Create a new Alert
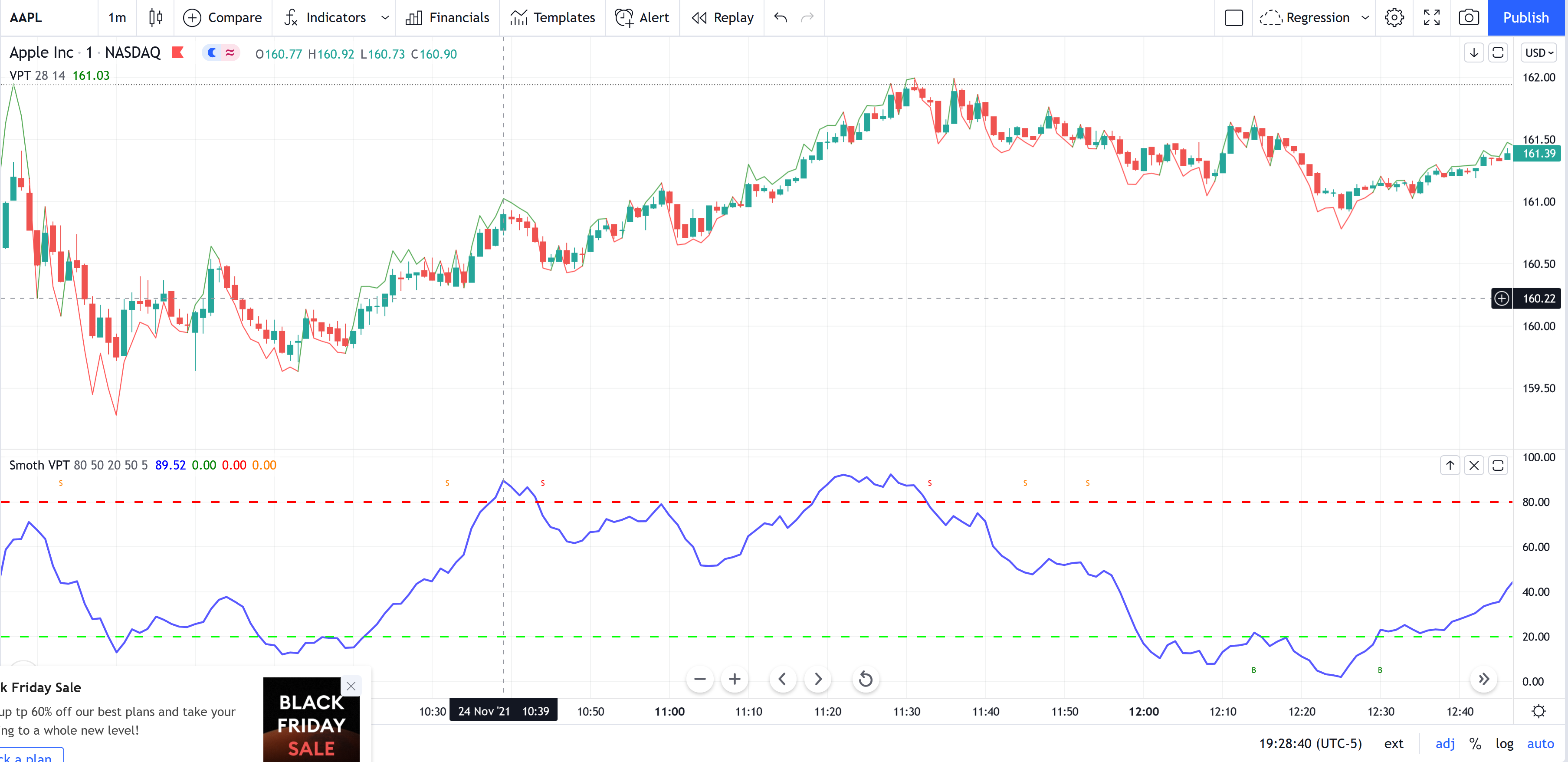Viewport: 1568px width, 762px height. 642,18
